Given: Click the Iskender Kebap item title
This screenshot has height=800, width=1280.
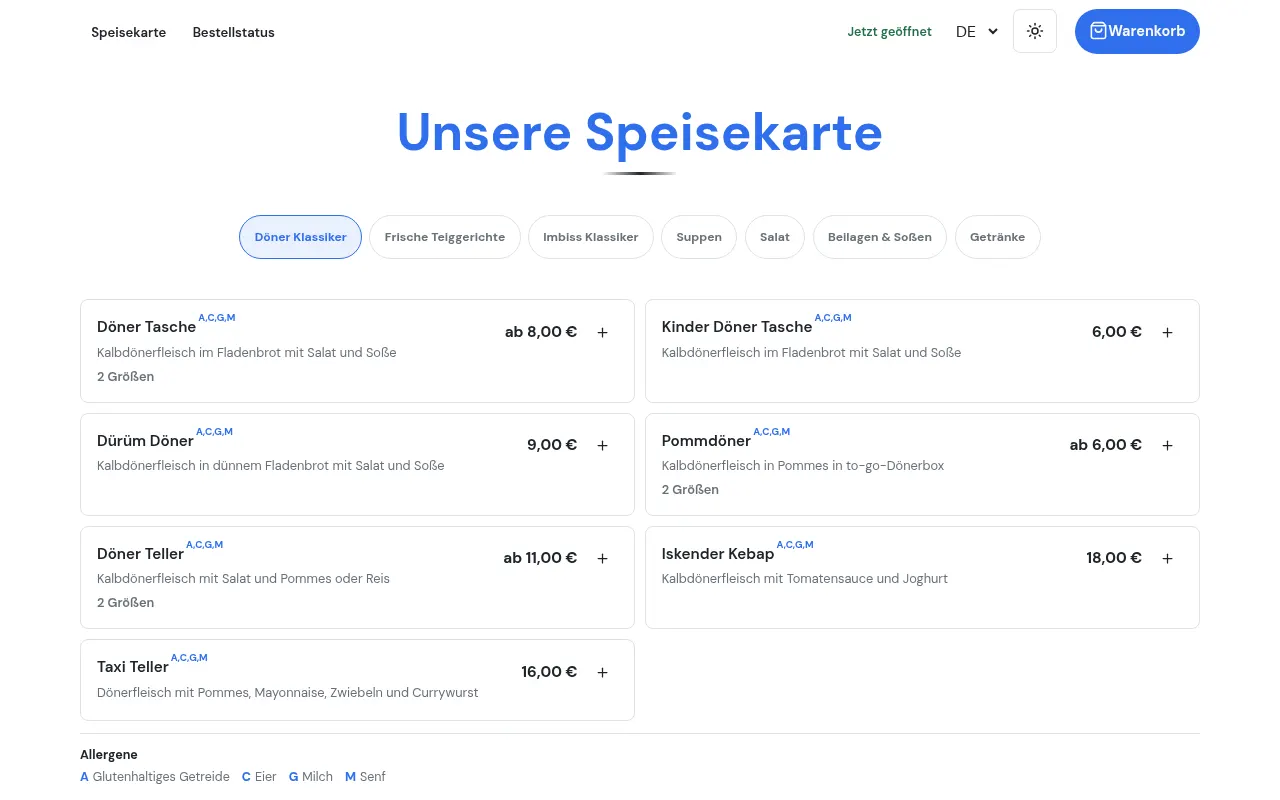Looking at the screenshot, I should click(x=718, y=554).
